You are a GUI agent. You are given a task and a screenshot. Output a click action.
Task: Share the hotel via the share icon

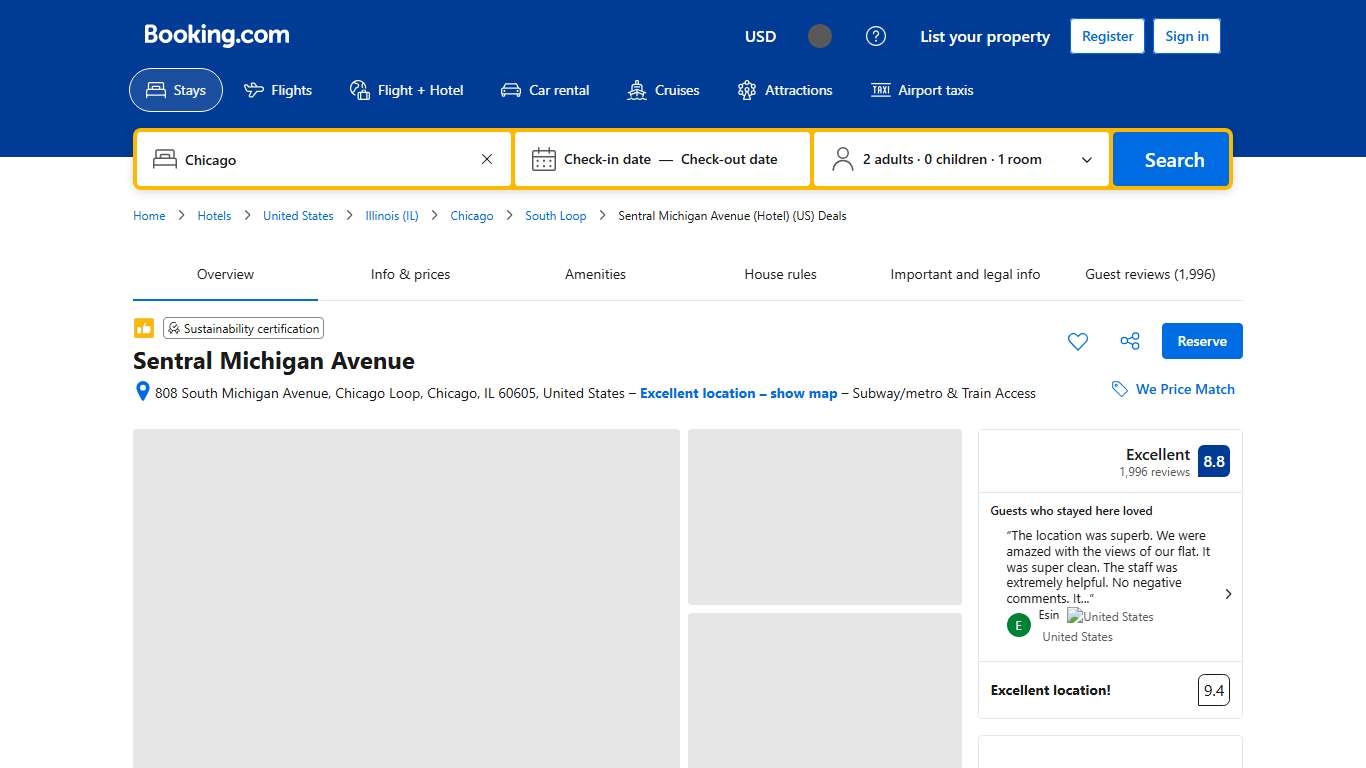(x=1129, y=341)
